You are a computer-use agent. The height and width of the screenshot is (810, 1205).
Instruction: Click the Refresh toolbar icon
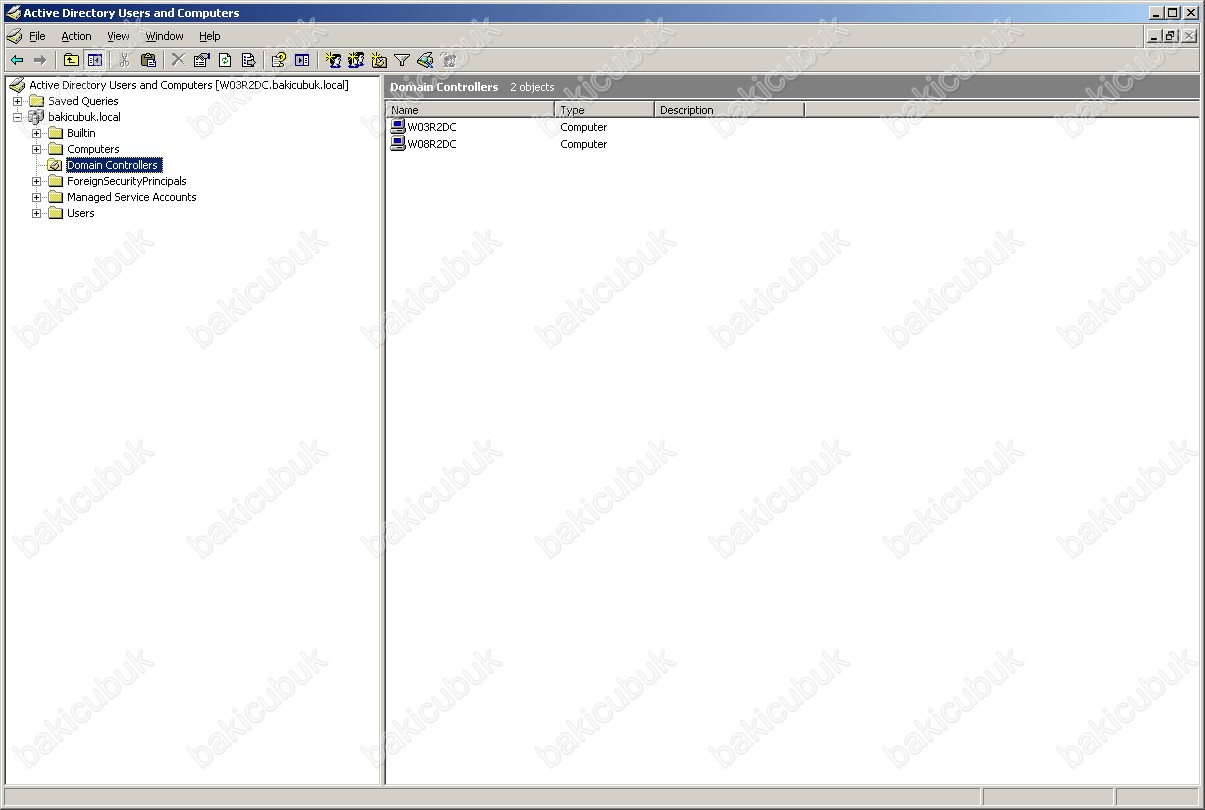[225, 60]
